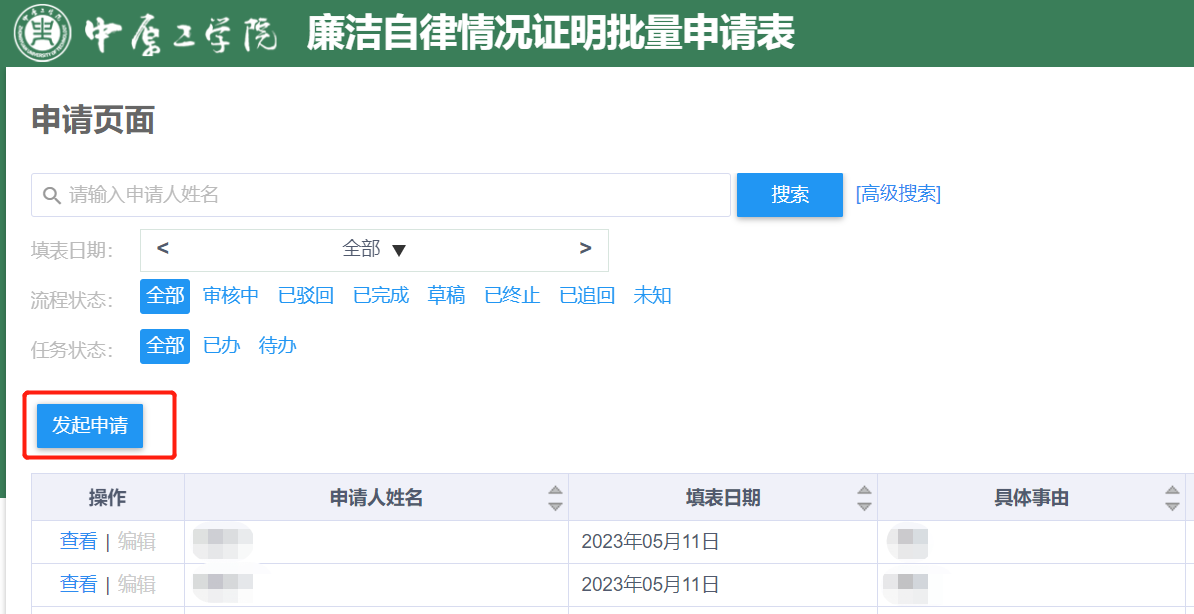Viewport: 1194px width, 614px height.
Task: Sort 申请人姓名 column with sort arrows
Action: click(556, 498)
